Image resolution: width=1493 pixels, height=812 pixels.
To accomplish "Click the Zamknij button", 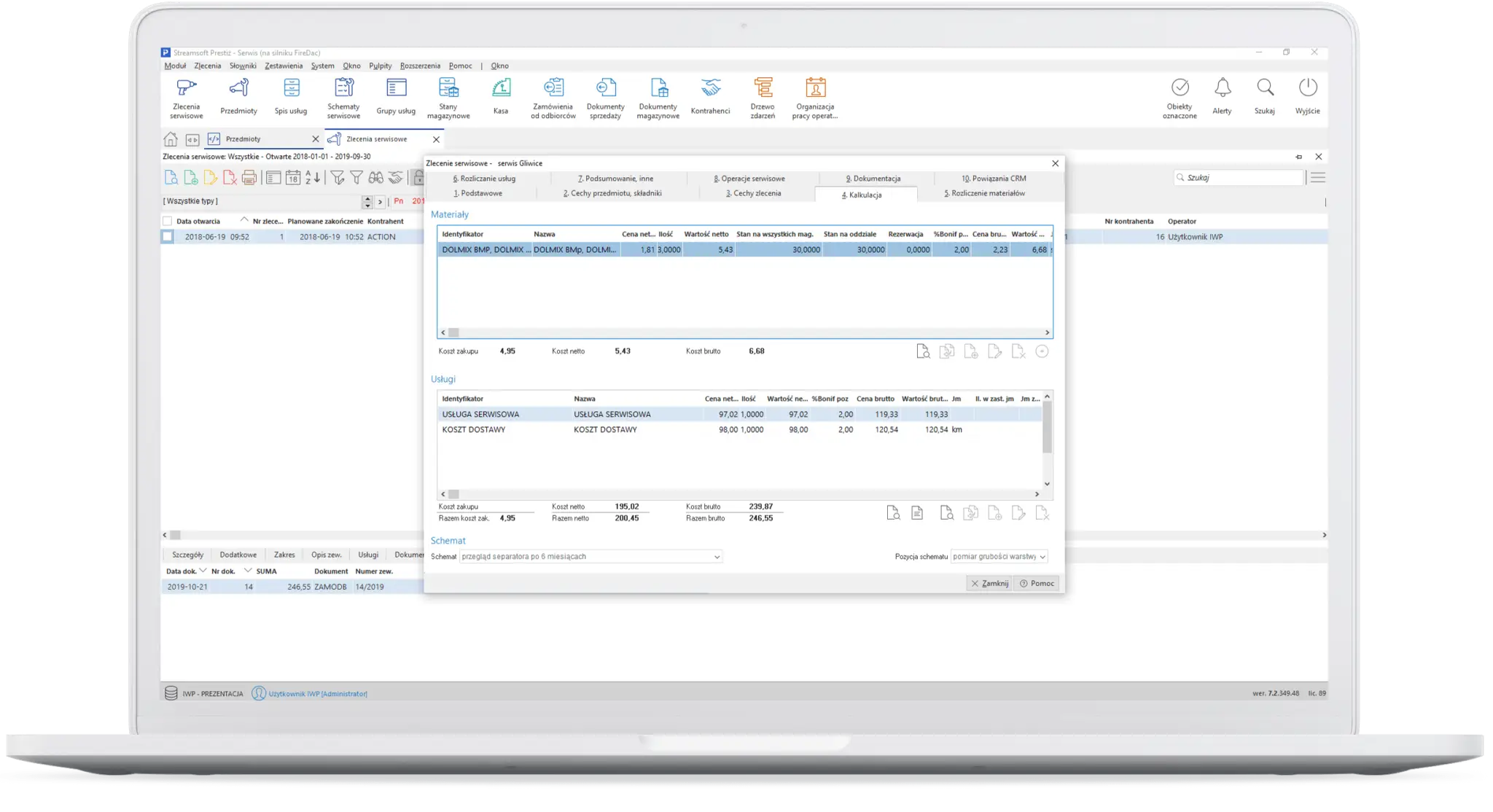I will coord(989,583).
